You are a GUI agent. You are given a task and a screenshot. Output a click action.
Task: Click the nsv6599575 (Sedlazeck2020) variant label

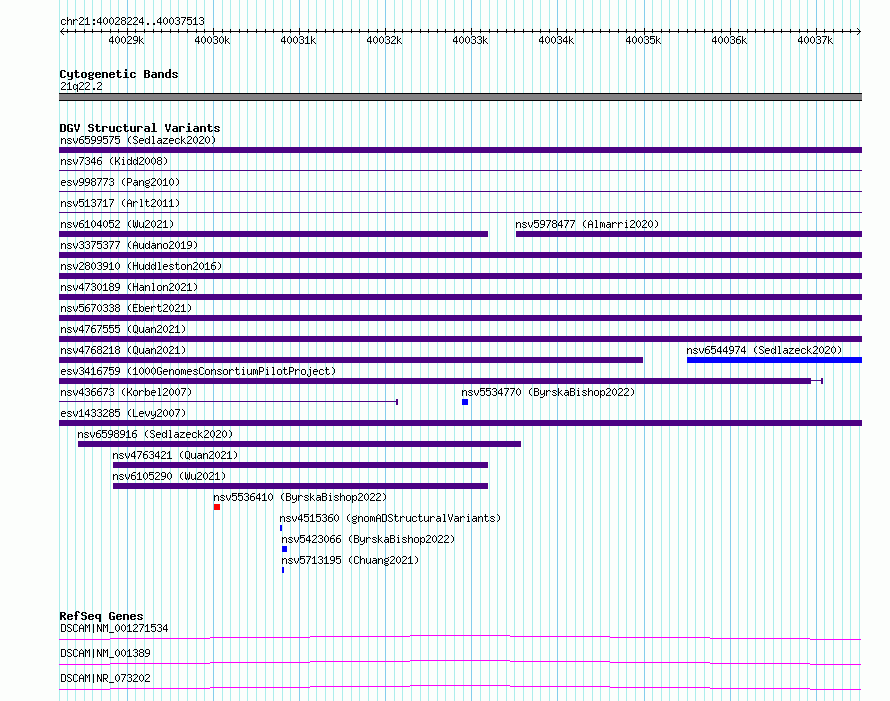[138, 140]
